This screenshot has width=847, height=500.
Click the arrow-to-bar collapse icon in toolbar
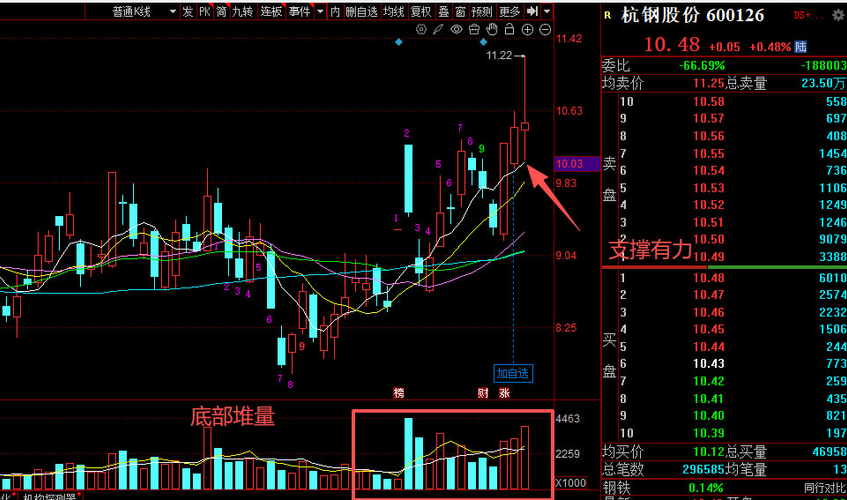(532, 11)
